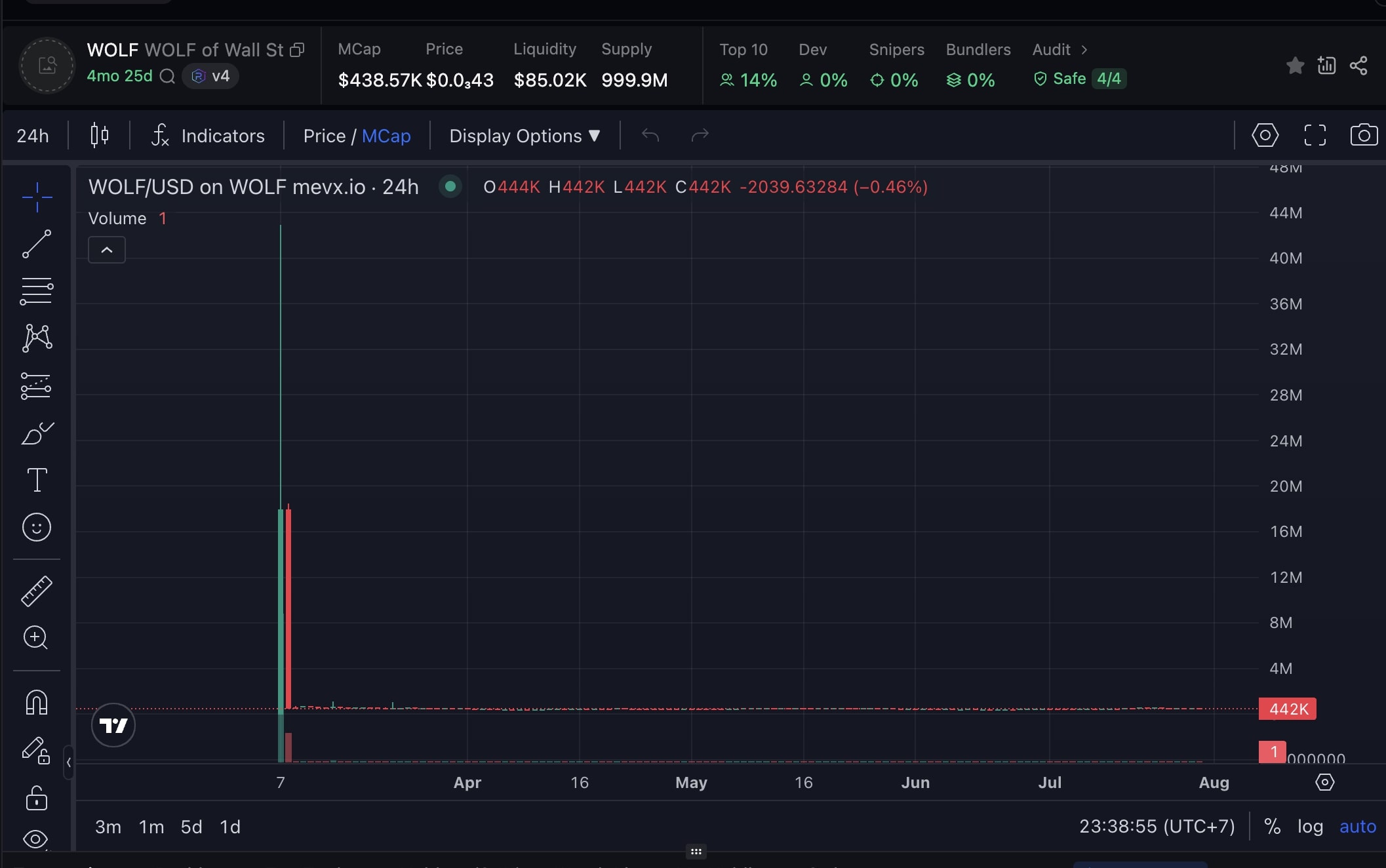Select the text annotation tool
The image size is (1386, 868).
pos(37,480)
